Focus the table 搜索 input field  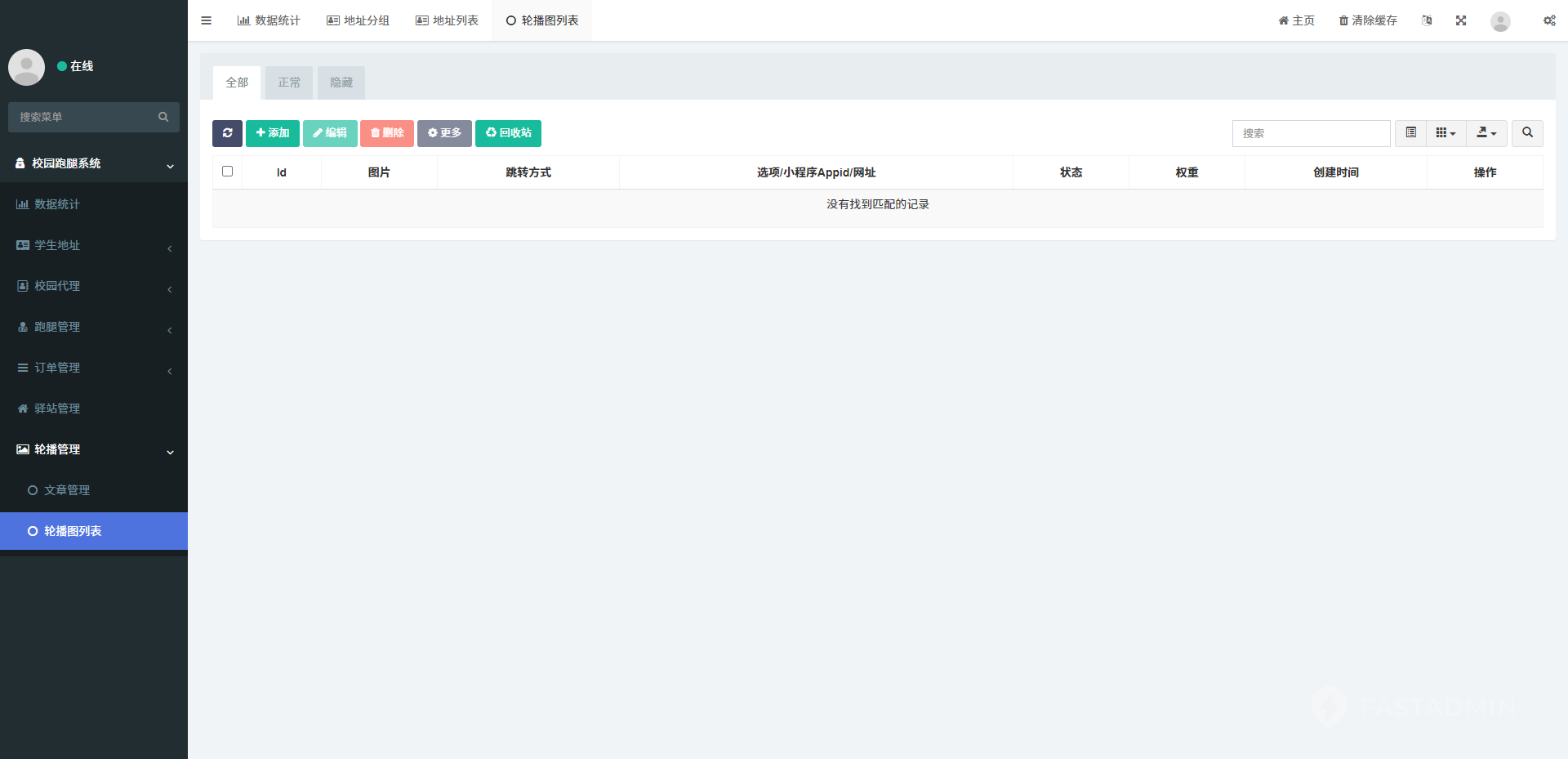point(1311,133)
